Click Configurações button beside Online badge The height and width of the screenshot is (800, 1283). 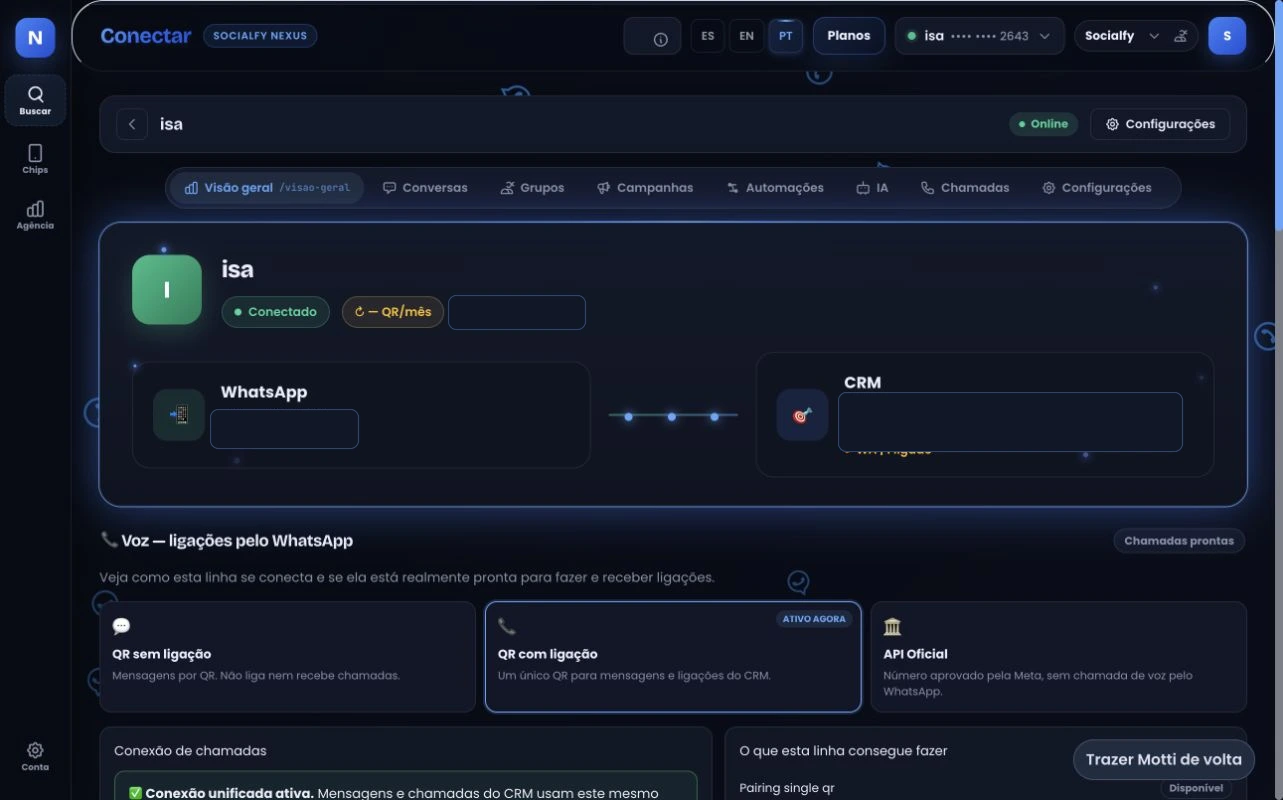(1160, 124)
